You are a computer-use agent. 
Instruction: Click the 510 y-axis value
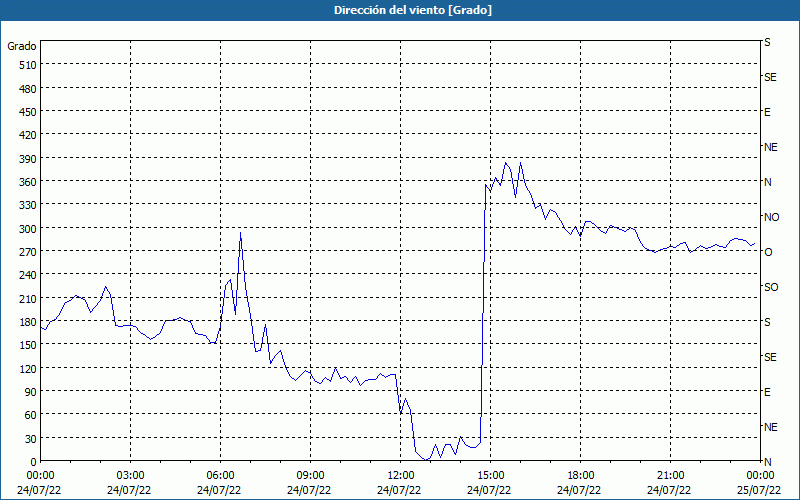[28, 65]
